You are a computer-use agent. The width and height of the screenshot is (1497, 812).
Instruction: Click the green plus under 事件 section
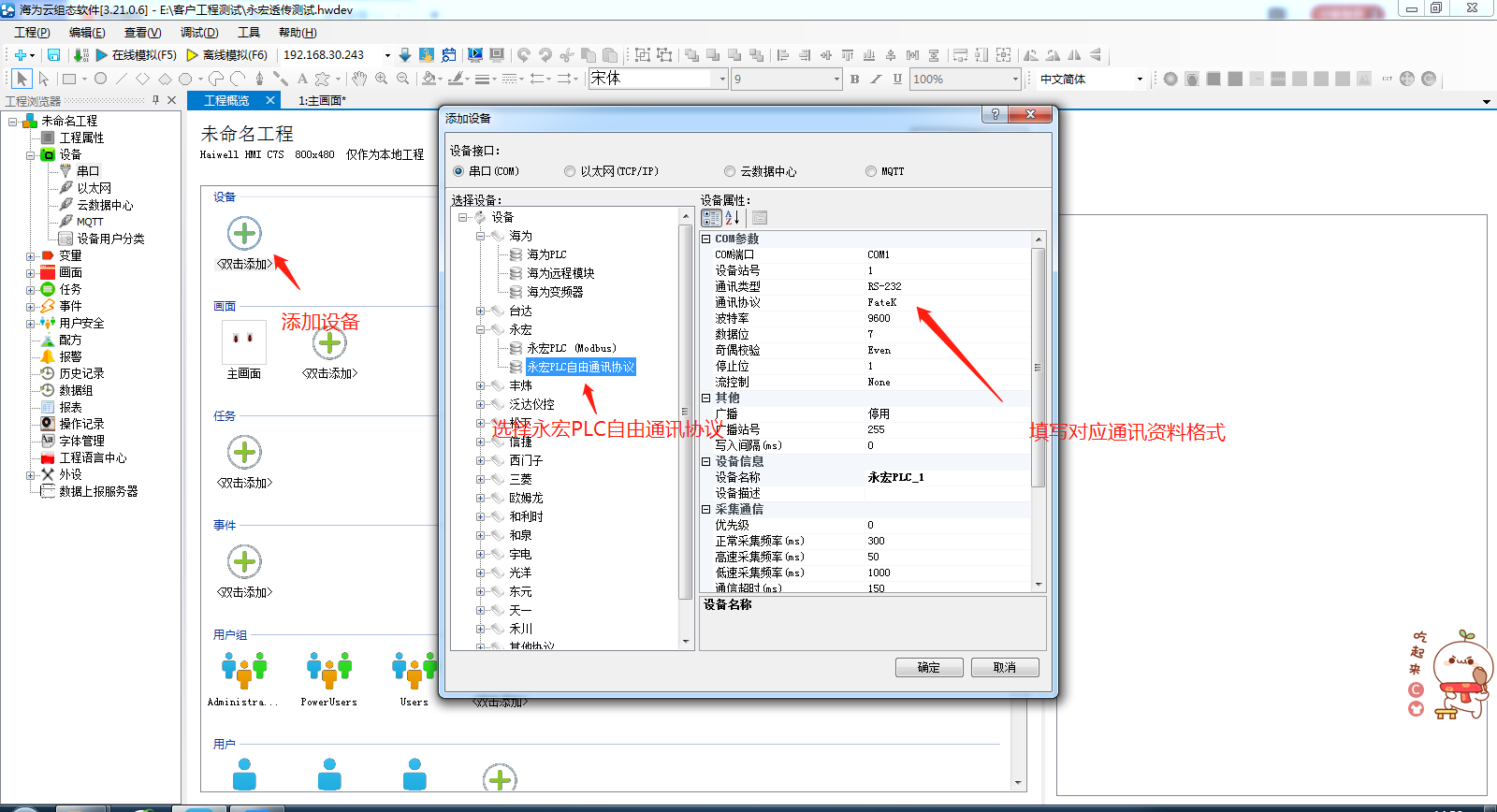click(244, 561)
